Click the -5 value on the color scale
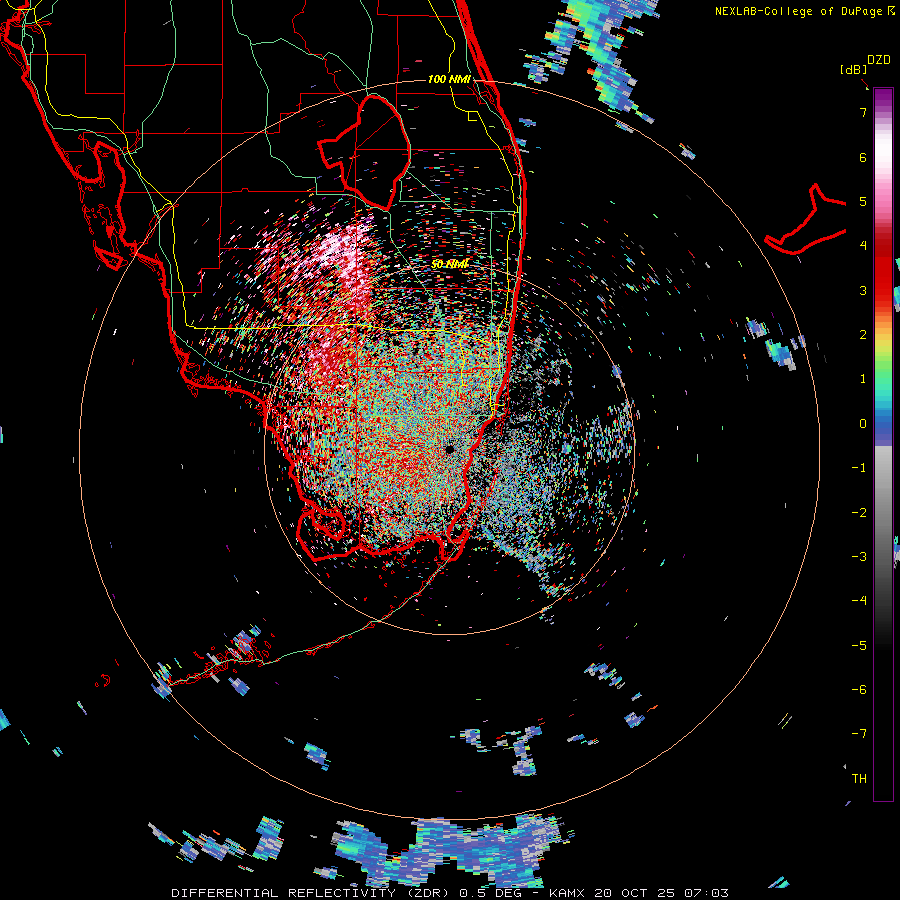900x900 pixels. coord(859,645)
